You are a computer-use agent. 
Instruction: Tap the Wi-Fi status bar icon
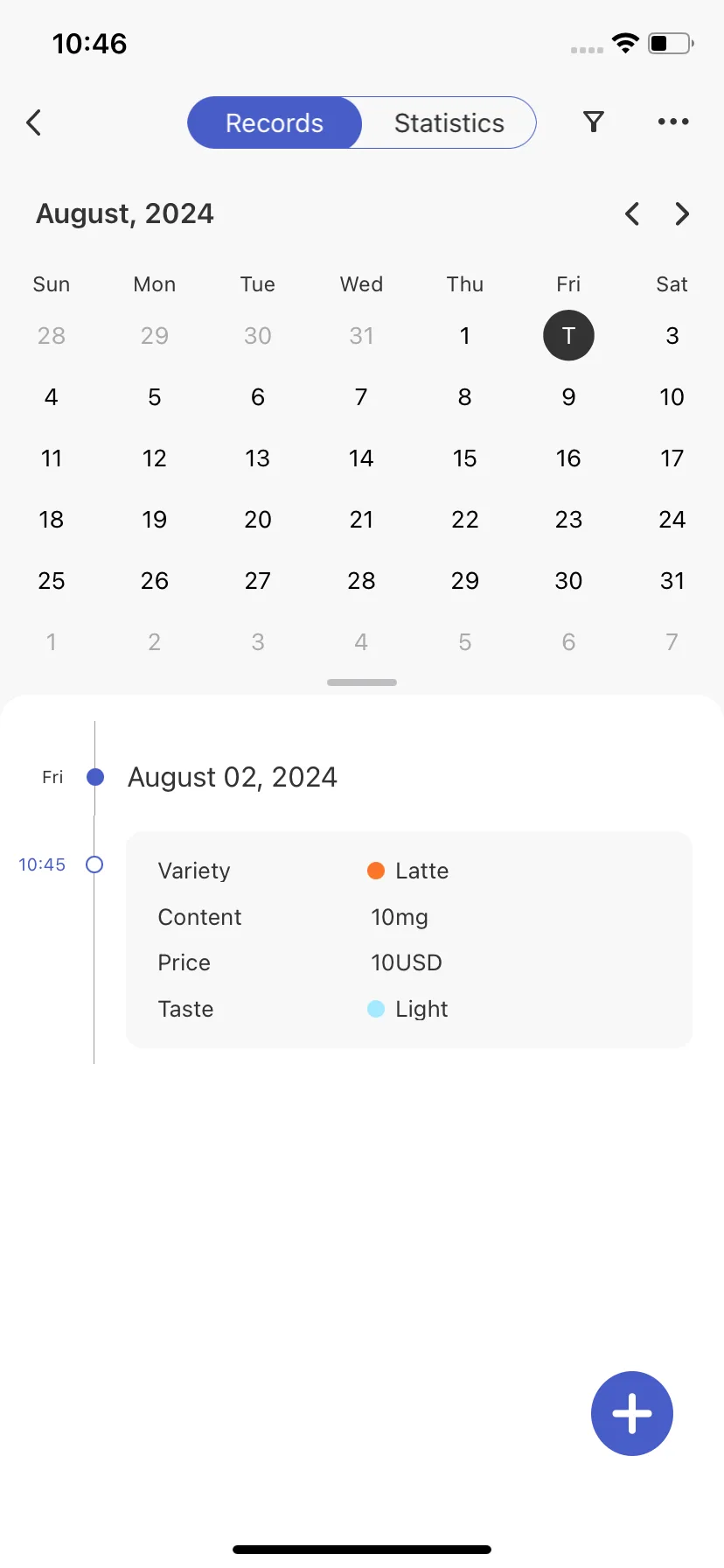click(625, 43)
